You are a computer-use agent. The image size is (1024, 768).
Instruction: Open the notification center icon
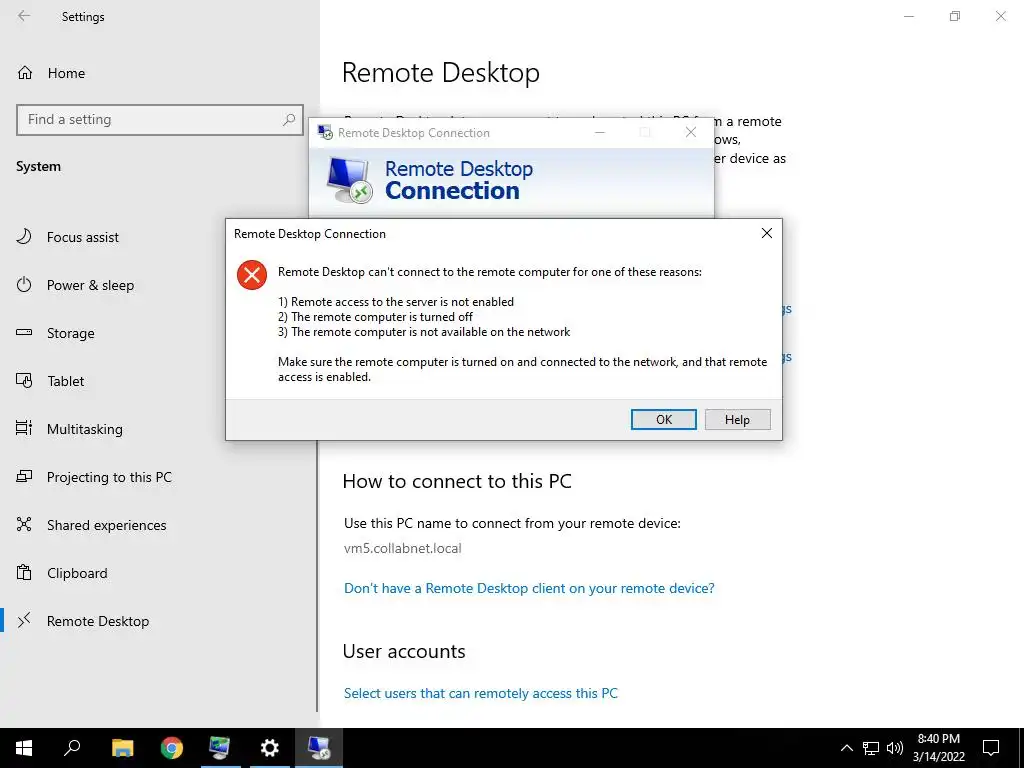[991, 748]
